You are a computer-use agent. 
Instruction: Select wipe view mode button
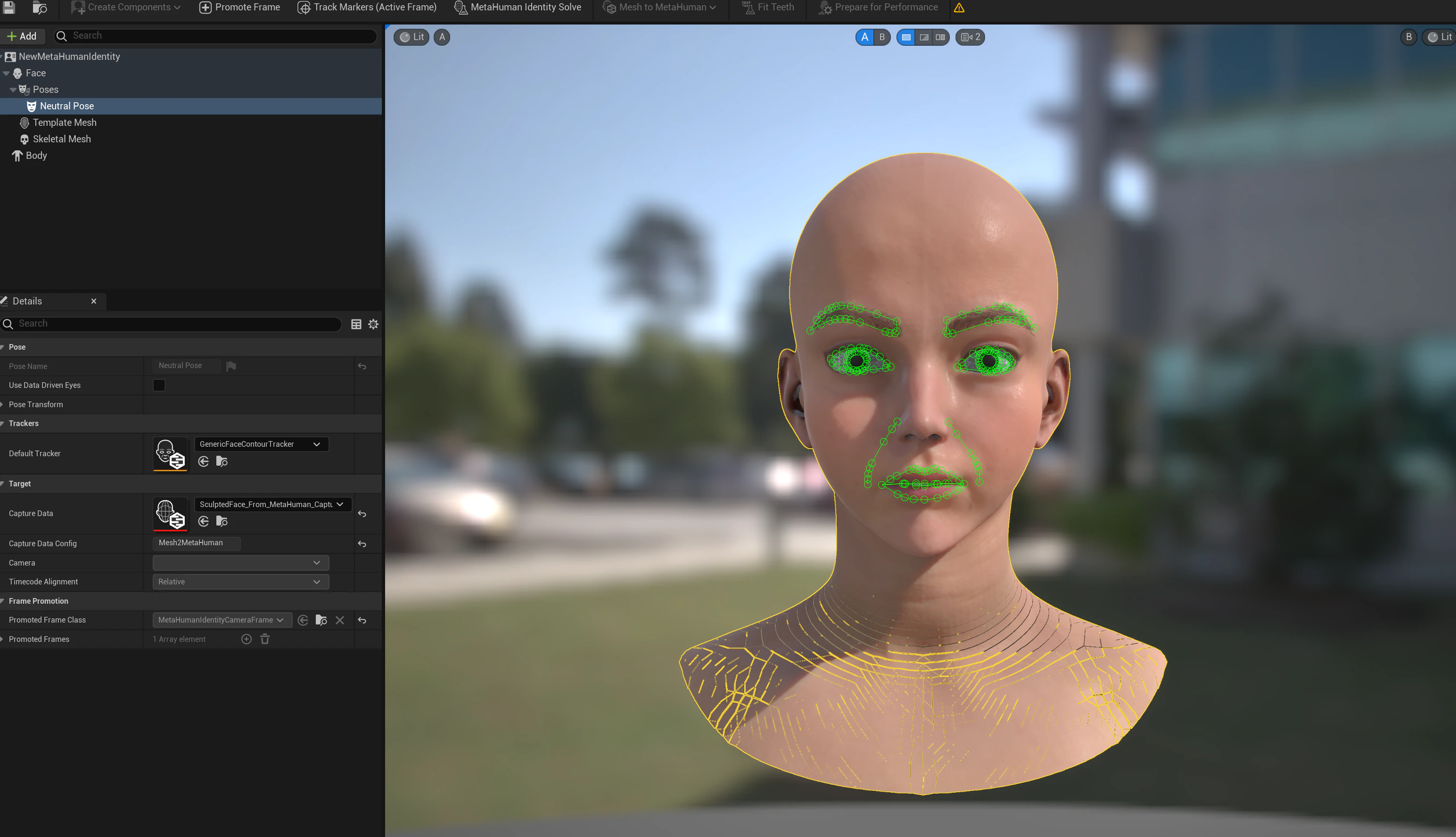tap(924, 37)
